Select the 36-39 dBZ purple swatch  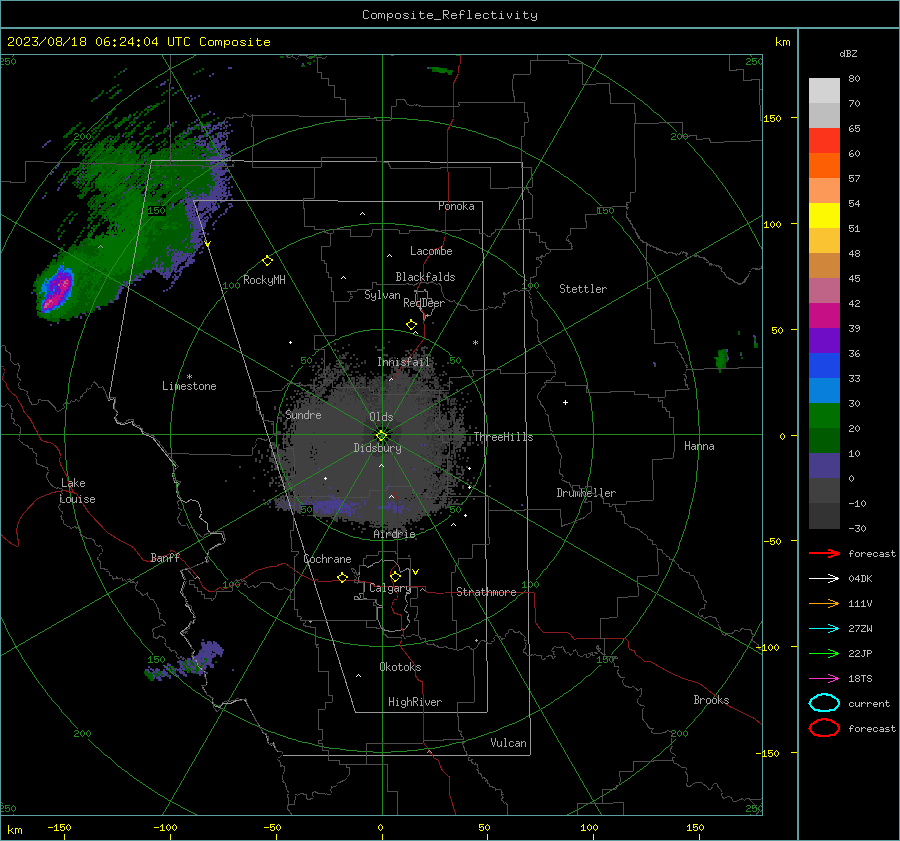[824, 340]
